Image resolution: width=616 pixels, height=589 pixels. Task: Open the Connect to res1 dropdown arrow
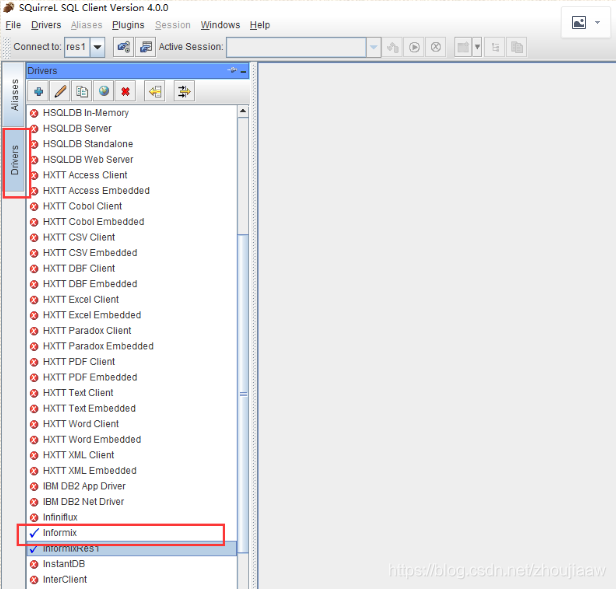click(97, 47)
